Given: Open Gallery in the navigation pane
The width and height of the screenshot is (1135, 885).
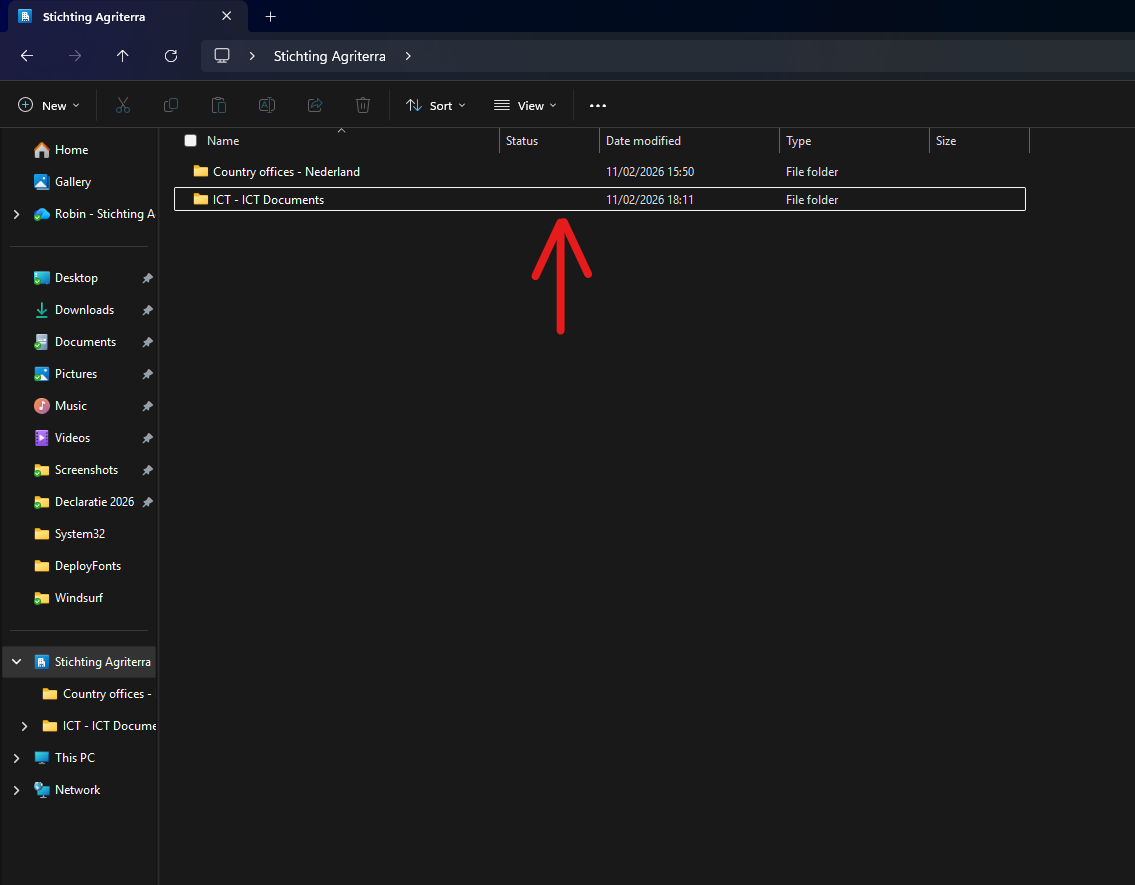Looking at the screenshot, I should pyautogui.click(x=72, y=182).
